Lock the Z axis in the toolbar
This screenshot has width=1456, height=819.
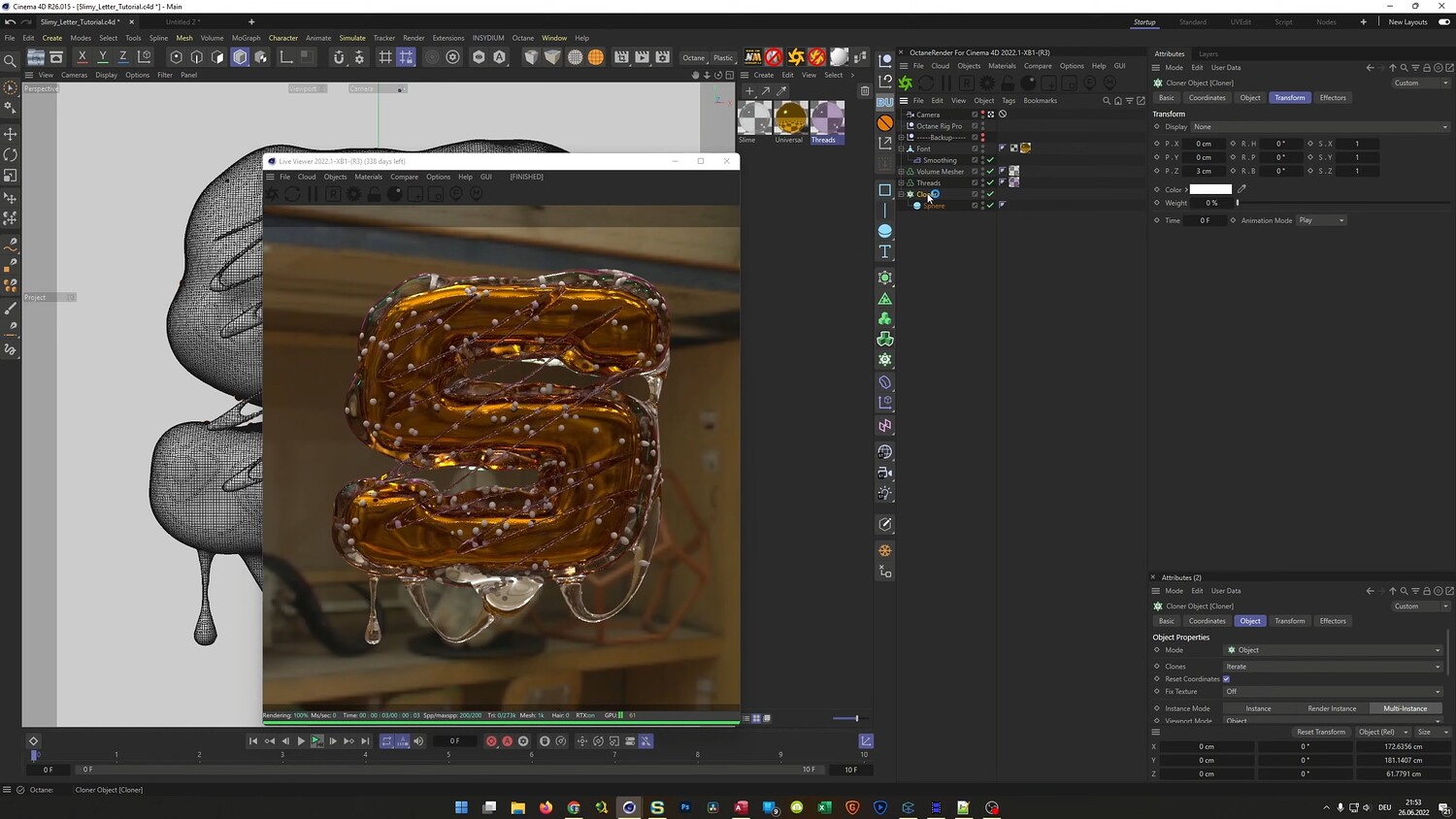click(122, 57)
